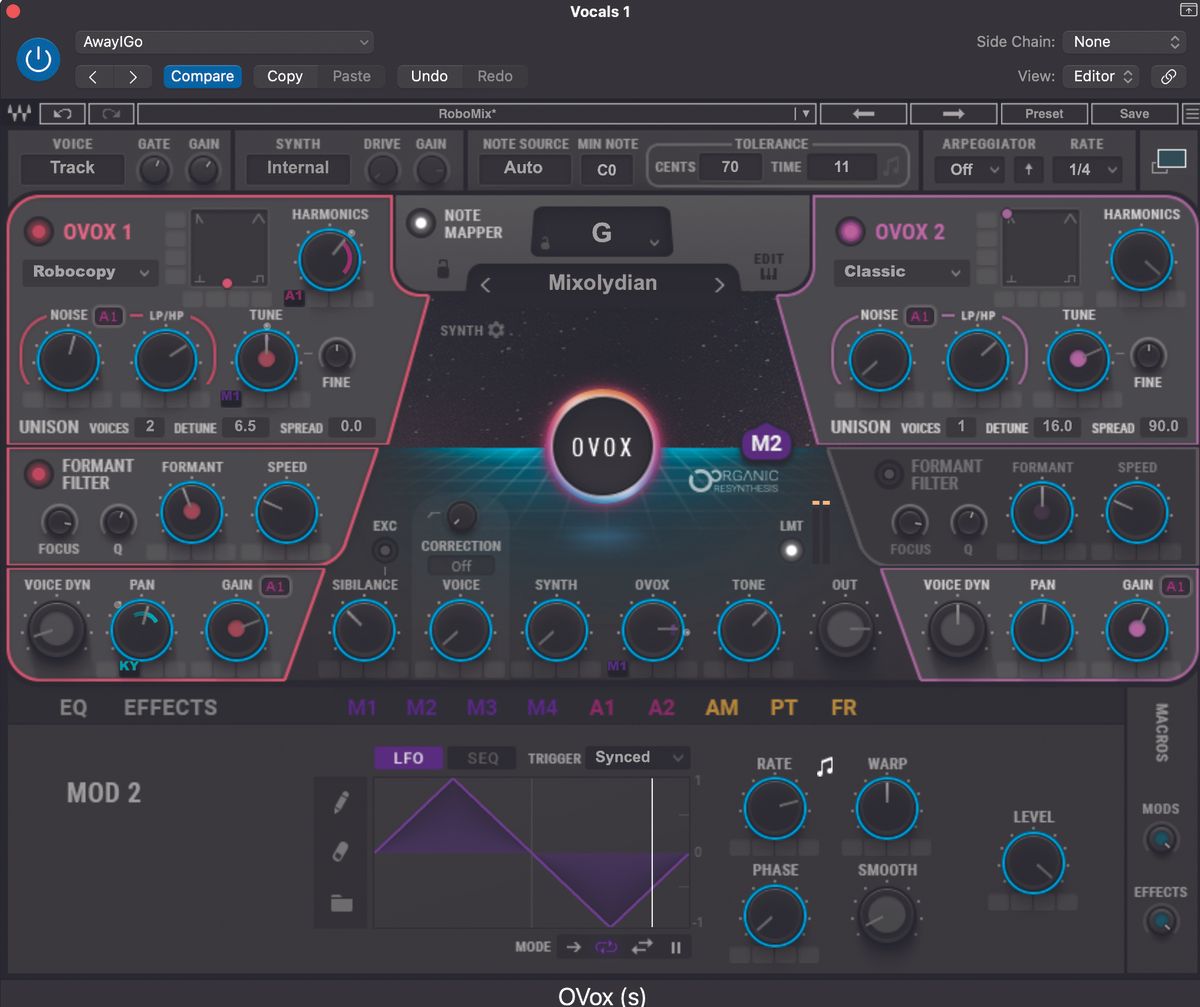This screenshot has width=1200, height=1007.
Task: Switch to the SEQ tab
Action: tap(482, 758)
